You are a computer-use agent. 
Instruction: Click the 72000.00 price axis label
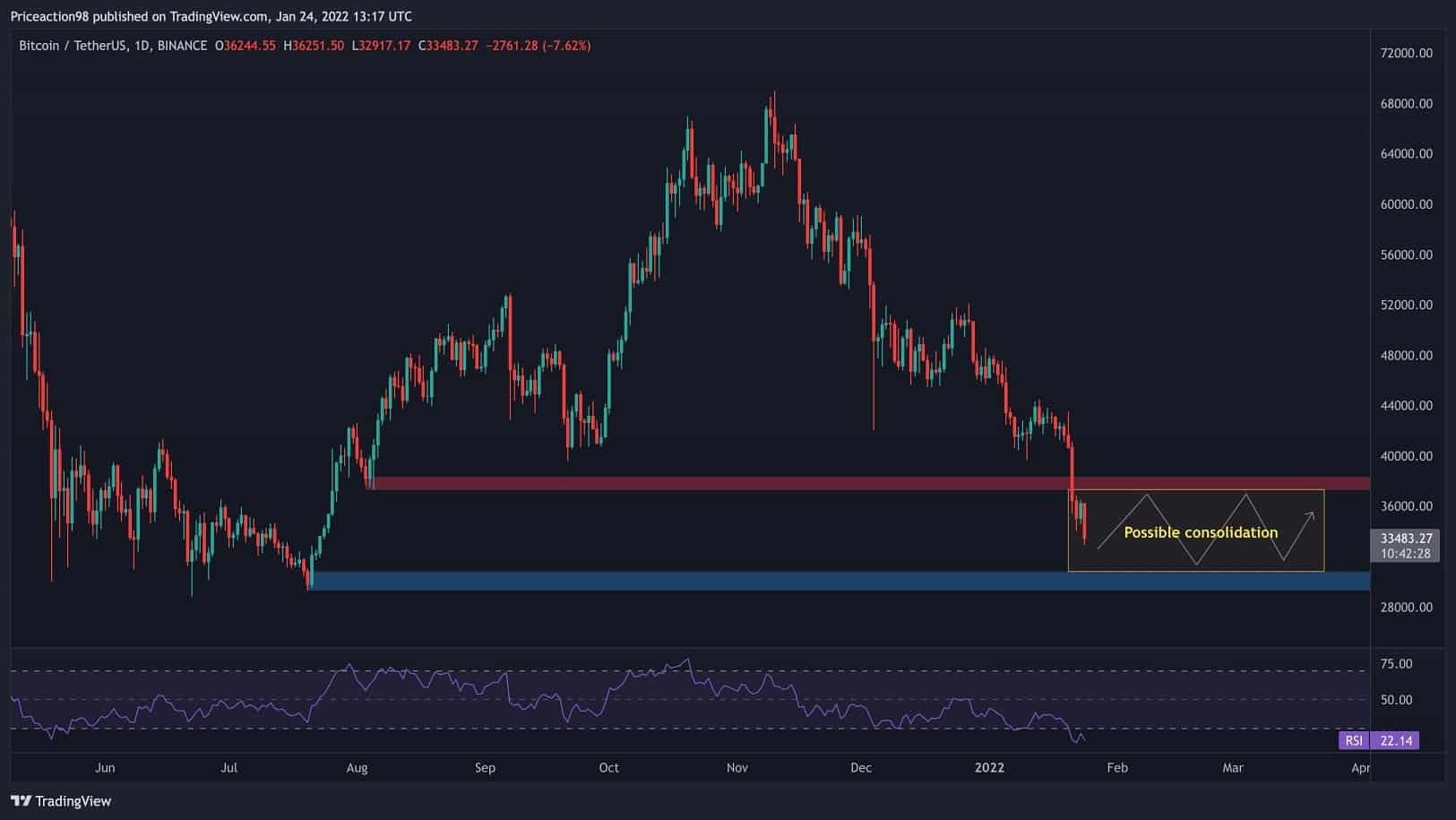coord(1407,53)
